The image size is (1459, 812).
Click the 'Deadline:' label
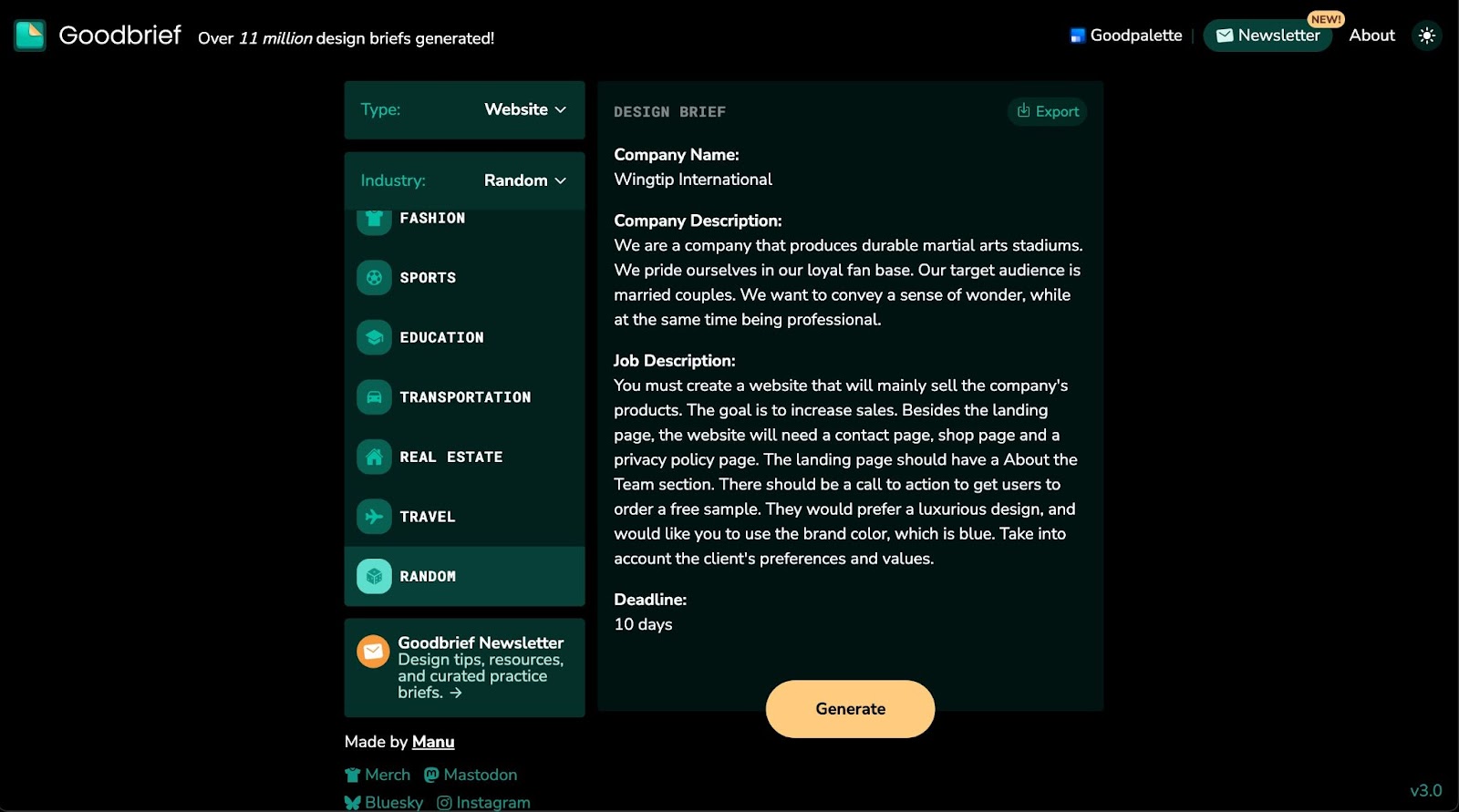point(650,600)
